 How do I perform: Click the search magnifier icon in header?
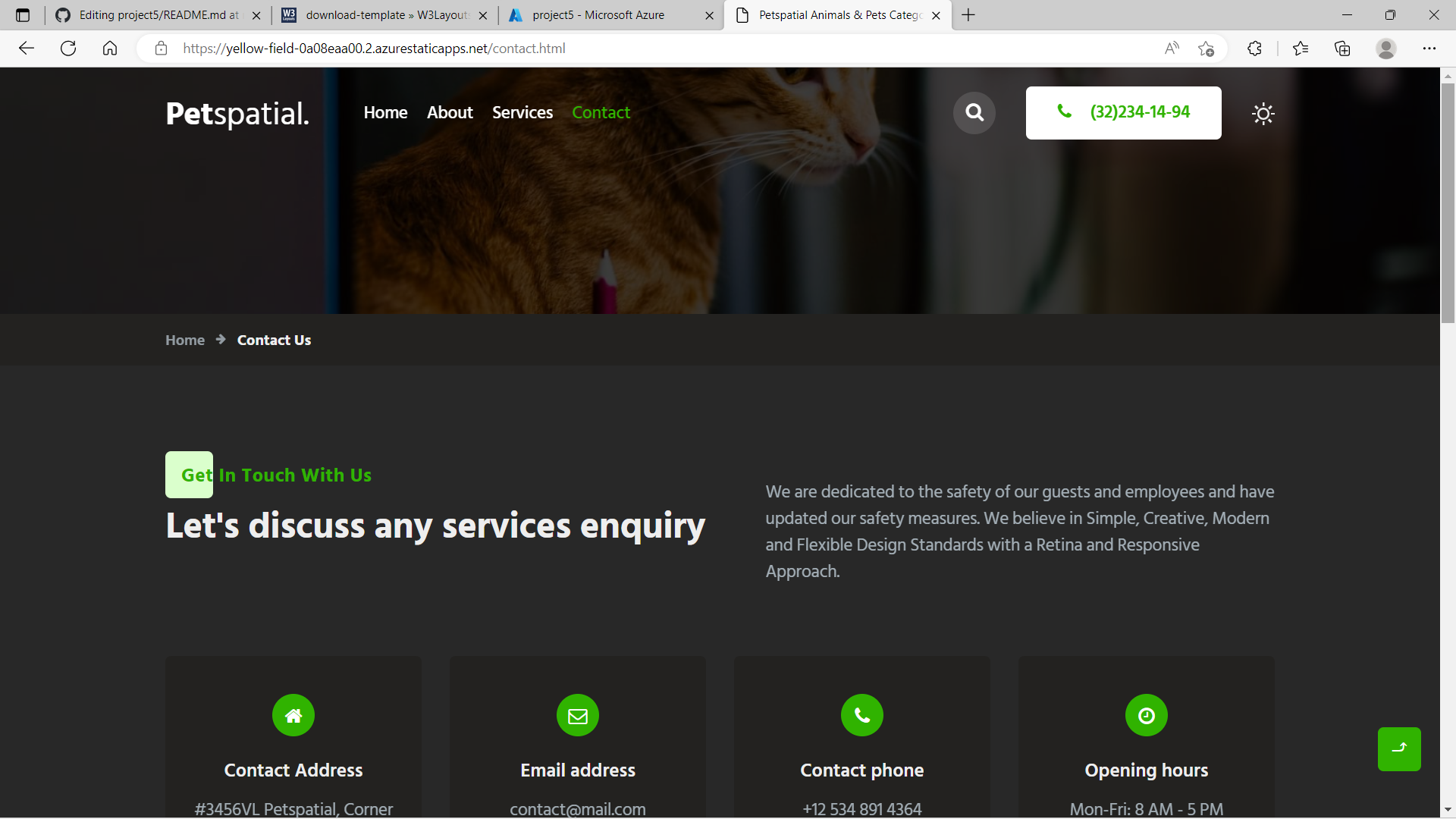point(974,113)
